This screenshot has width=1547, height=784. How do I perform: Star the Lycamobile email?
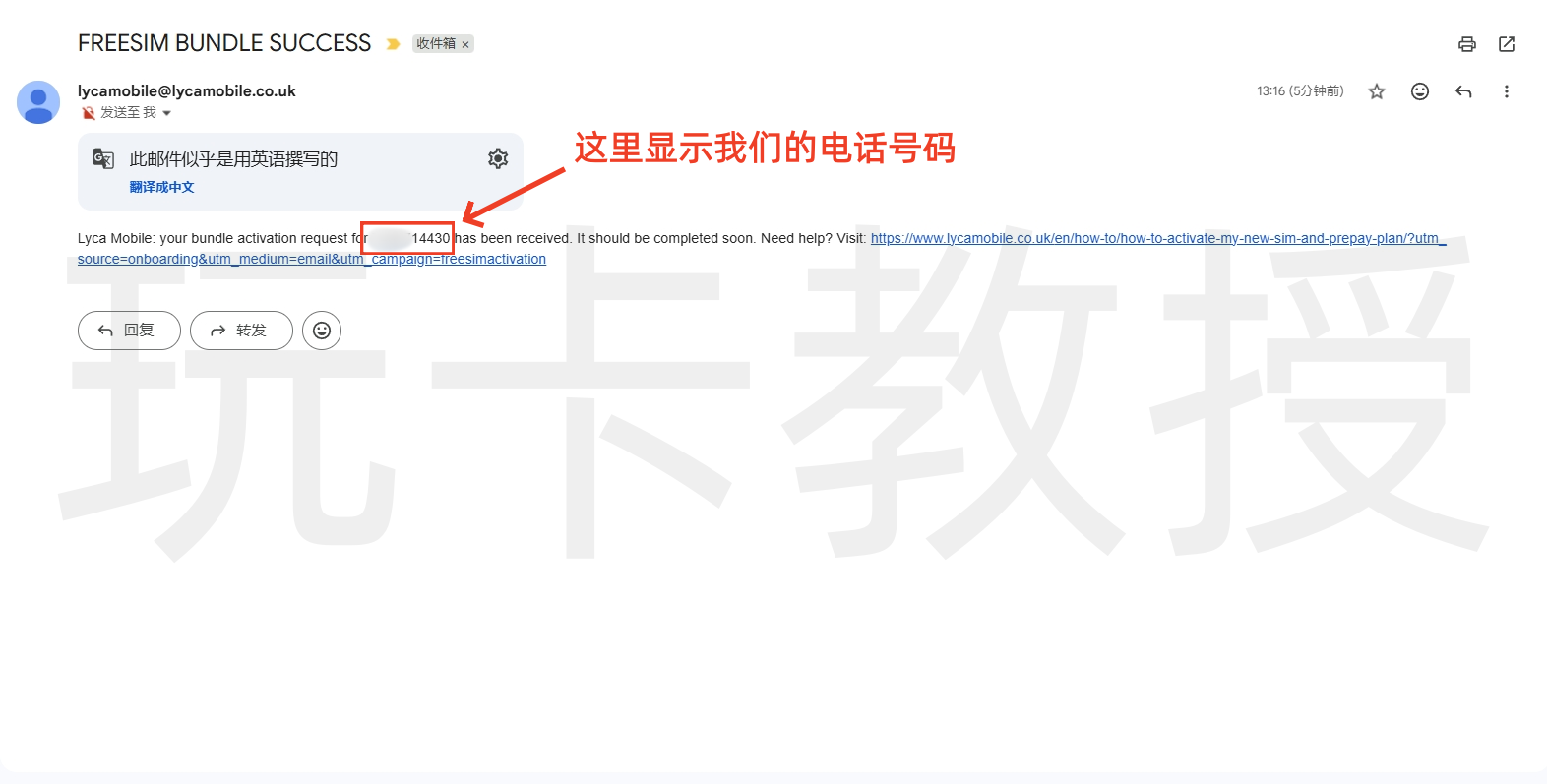[x=1376, y=91]
